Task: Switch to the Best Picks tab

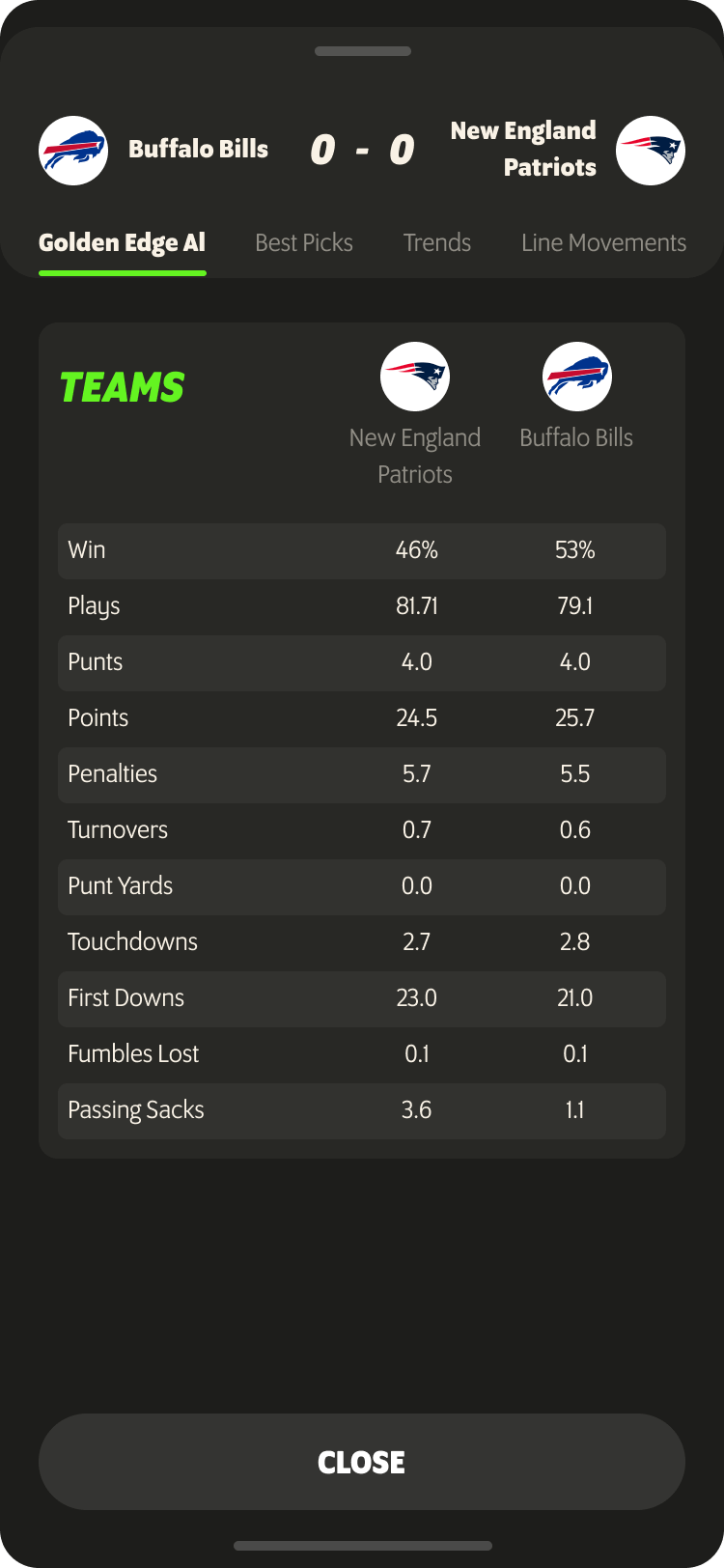Action: 304,243
